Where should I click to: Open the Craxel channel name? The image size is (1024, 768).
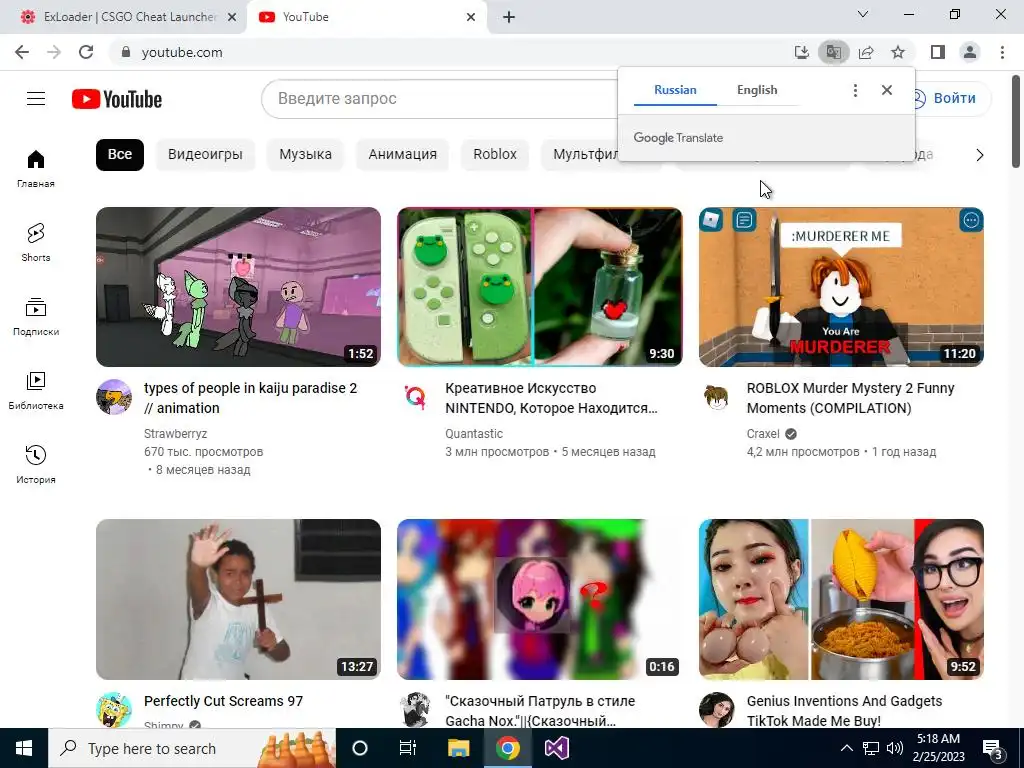(x=763, y=434)
